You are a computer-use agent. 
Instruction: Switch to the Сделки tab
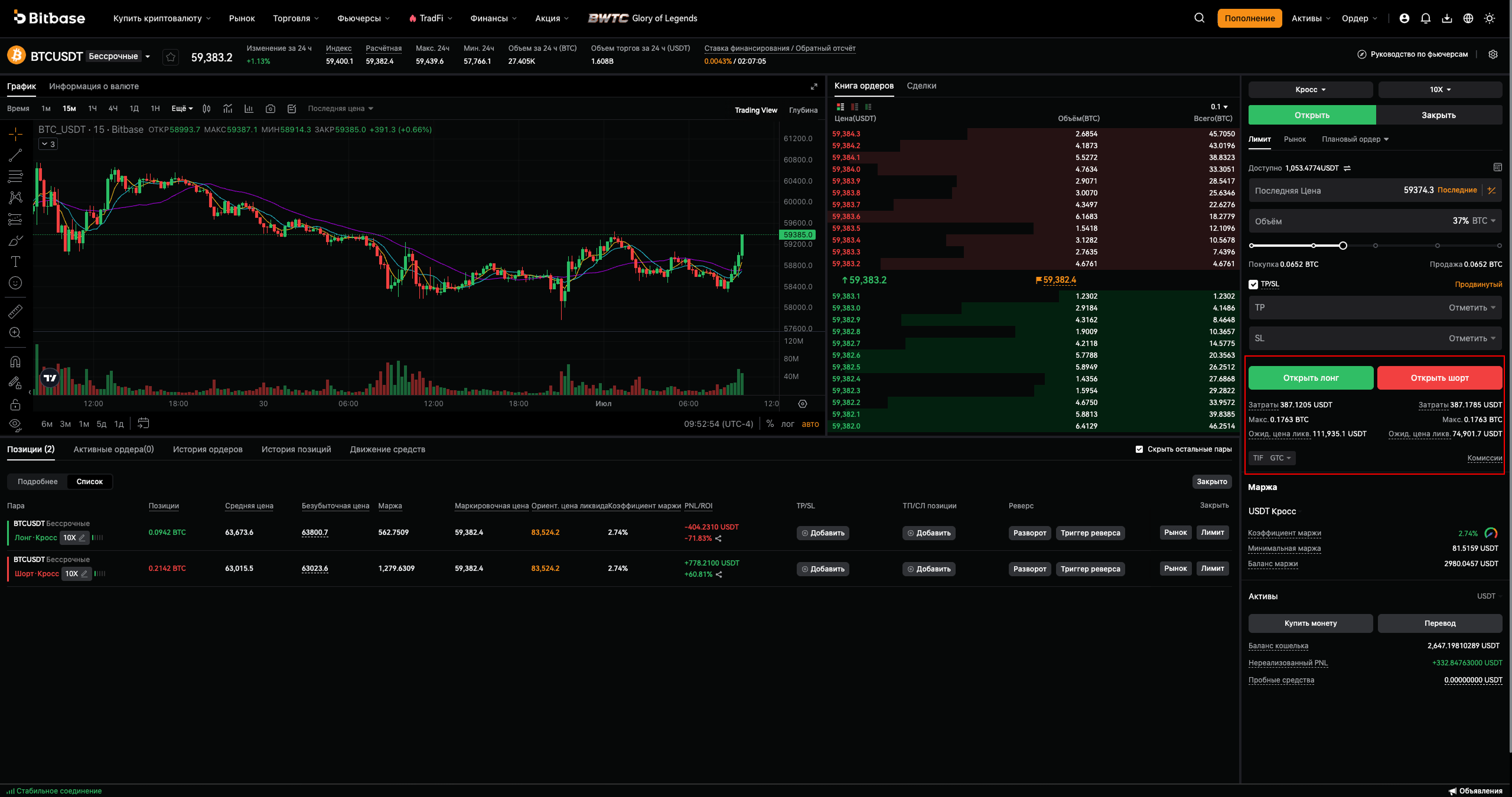coord(921,86)
